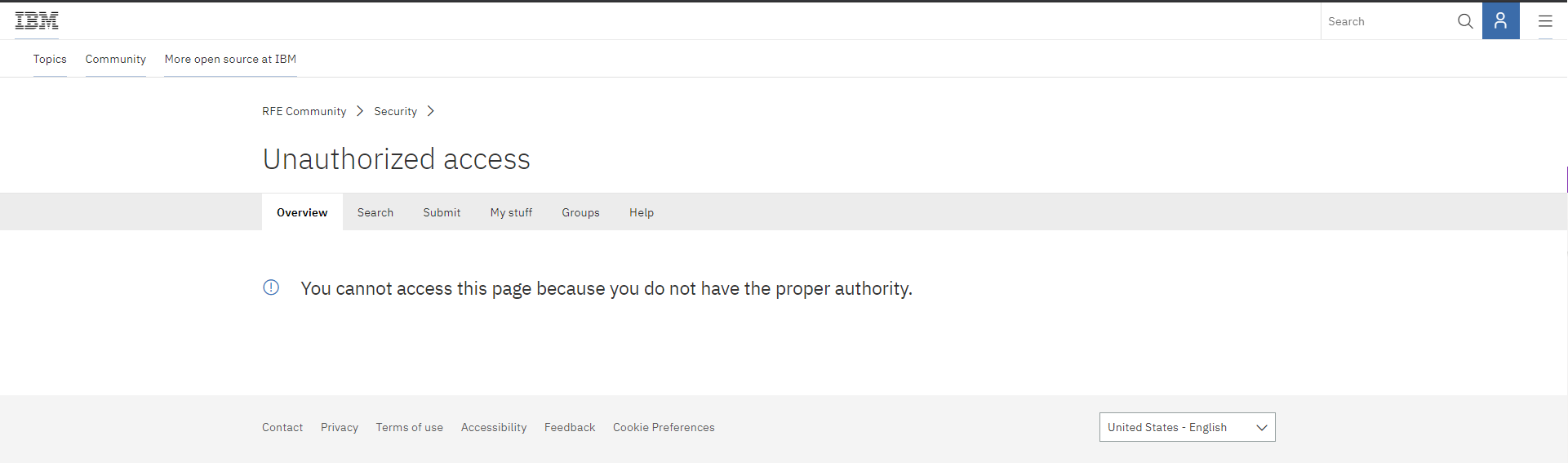This screenshot has height=463, width=1568.
Task: Open the Topics menu
Action: click(50, 59)
